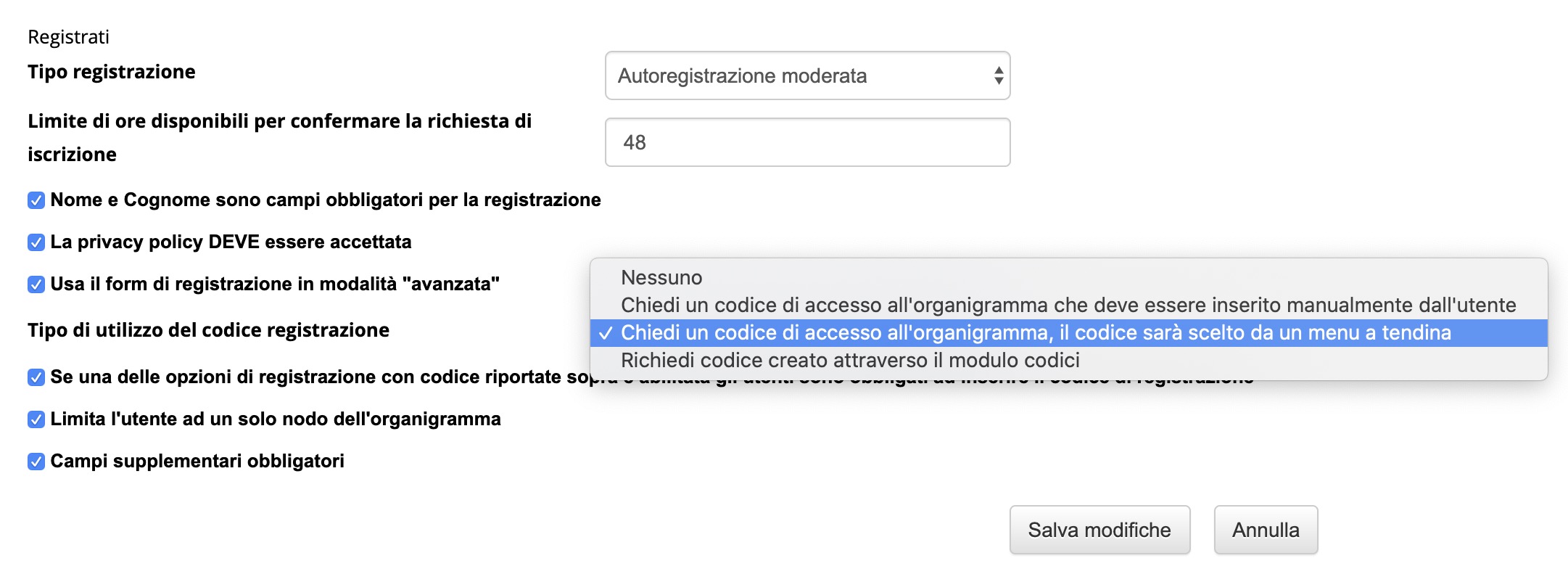Toggle the privacy policy DEVE essere accettata checkbox
Image resolution: width=1568 pixels, height=582 pixels.
pos(36,242)
